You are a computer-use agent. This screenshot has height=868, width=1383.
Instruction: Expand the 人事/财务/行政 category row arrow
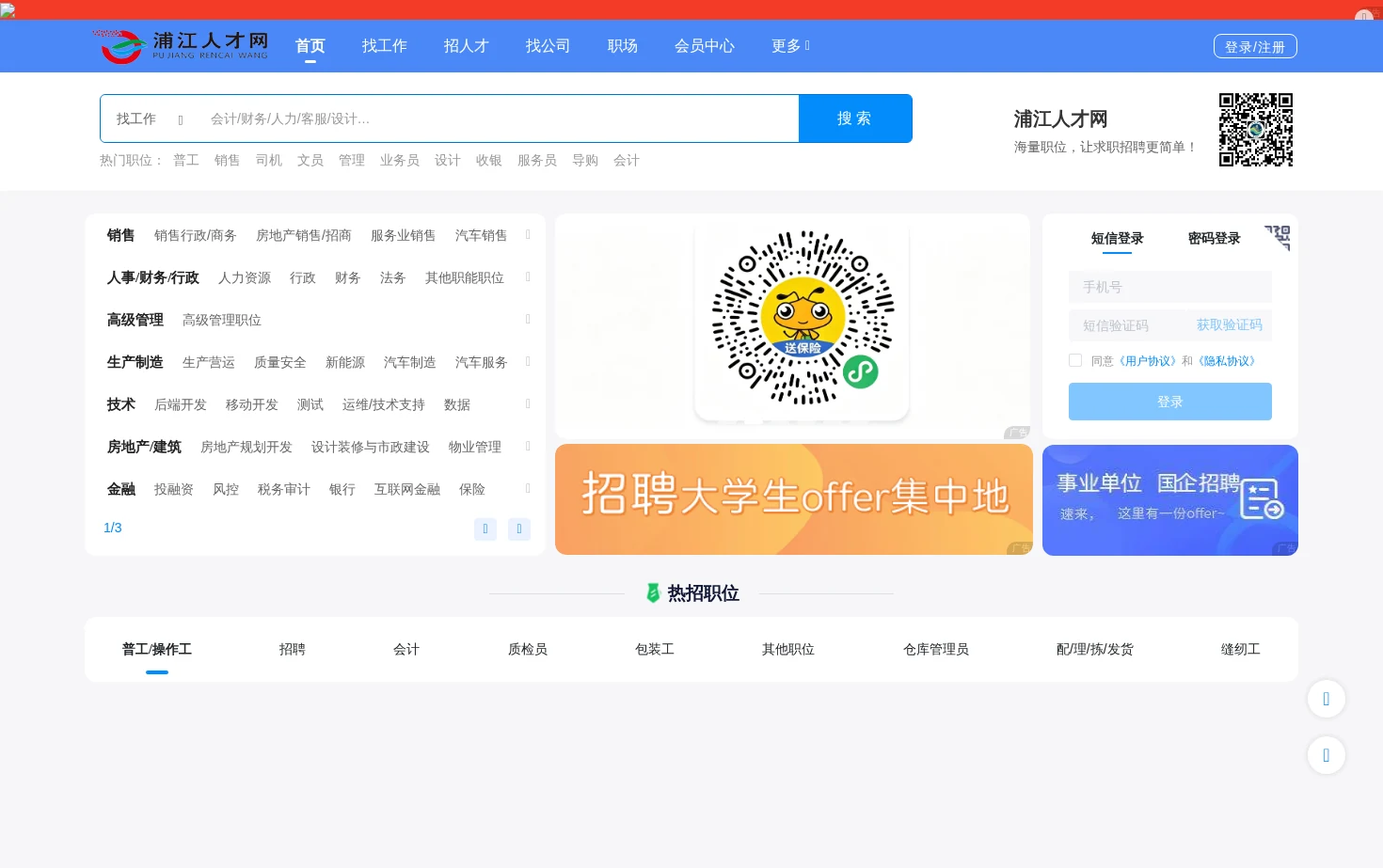528,276
